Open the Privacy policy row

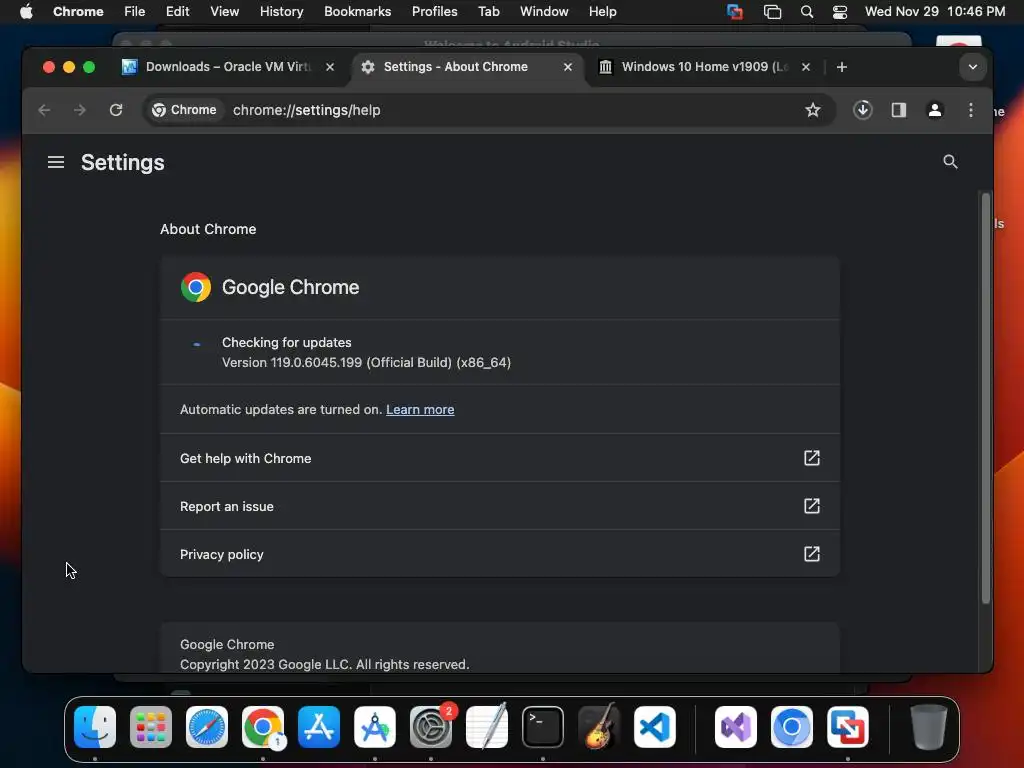[500, 554]
